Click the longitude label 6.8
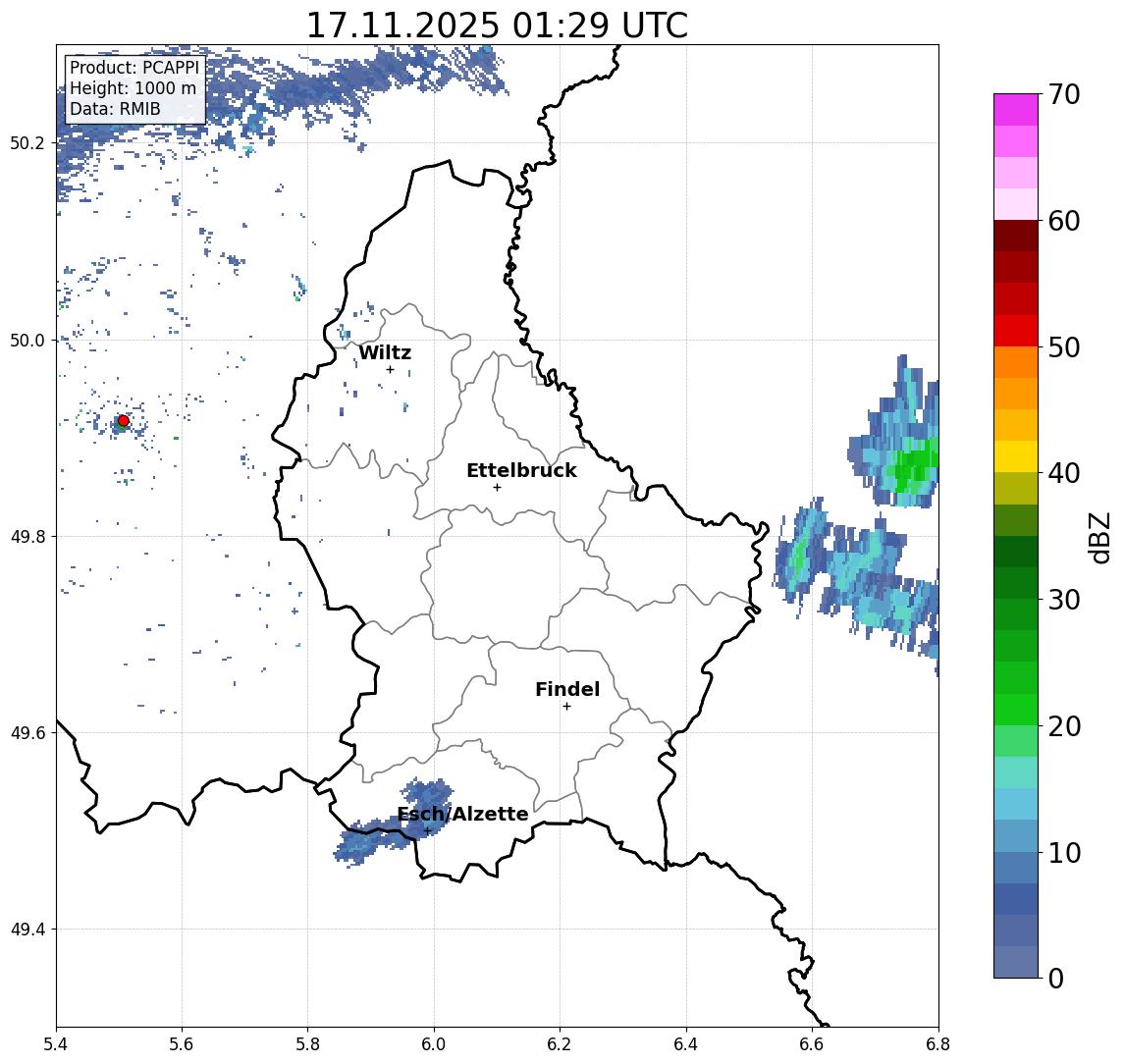This screenshot has height=1064, width=1124. [938, 1044]
